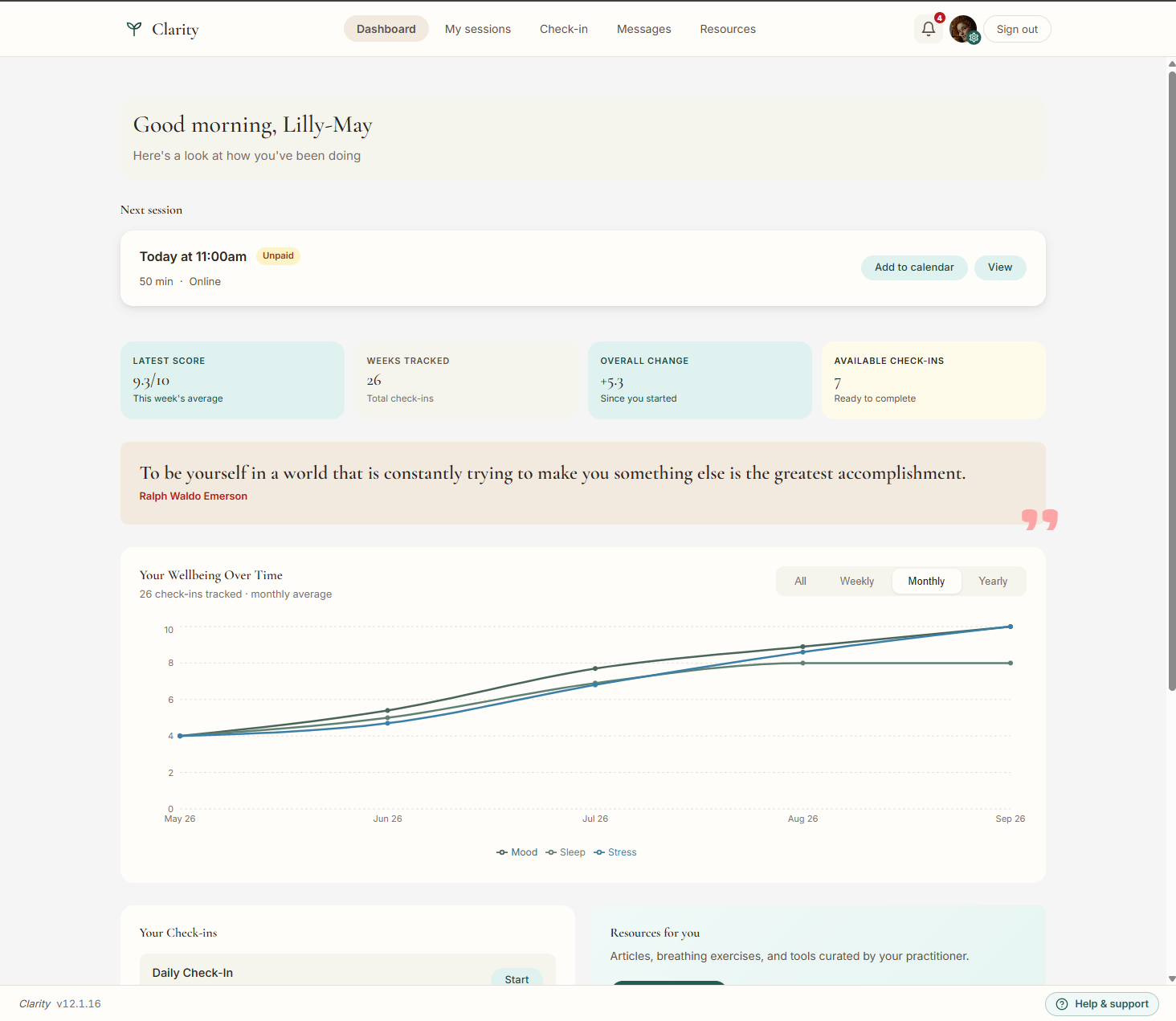Click the Jul 26 axis label
Screen dimensions: 1176x1021
[x=595, y=819]
